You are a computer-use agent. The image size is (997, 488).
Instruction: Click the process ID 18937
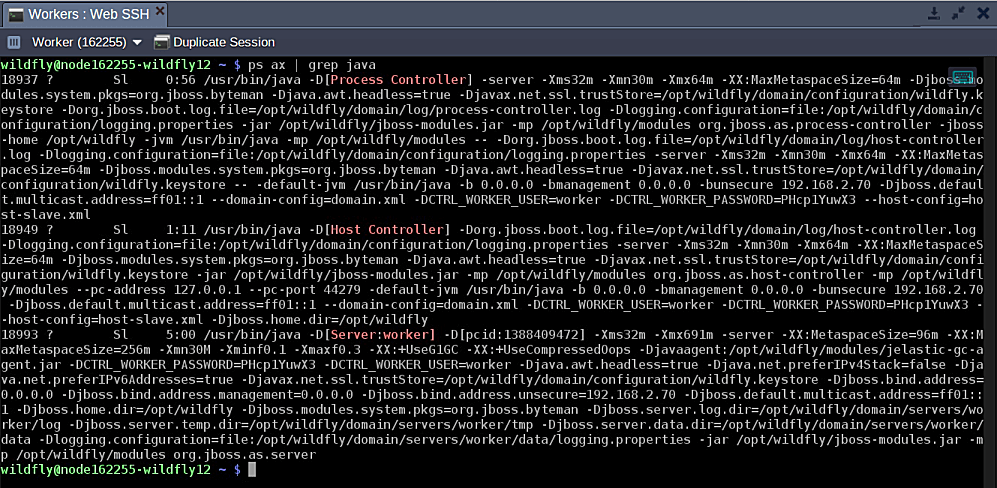20,80
